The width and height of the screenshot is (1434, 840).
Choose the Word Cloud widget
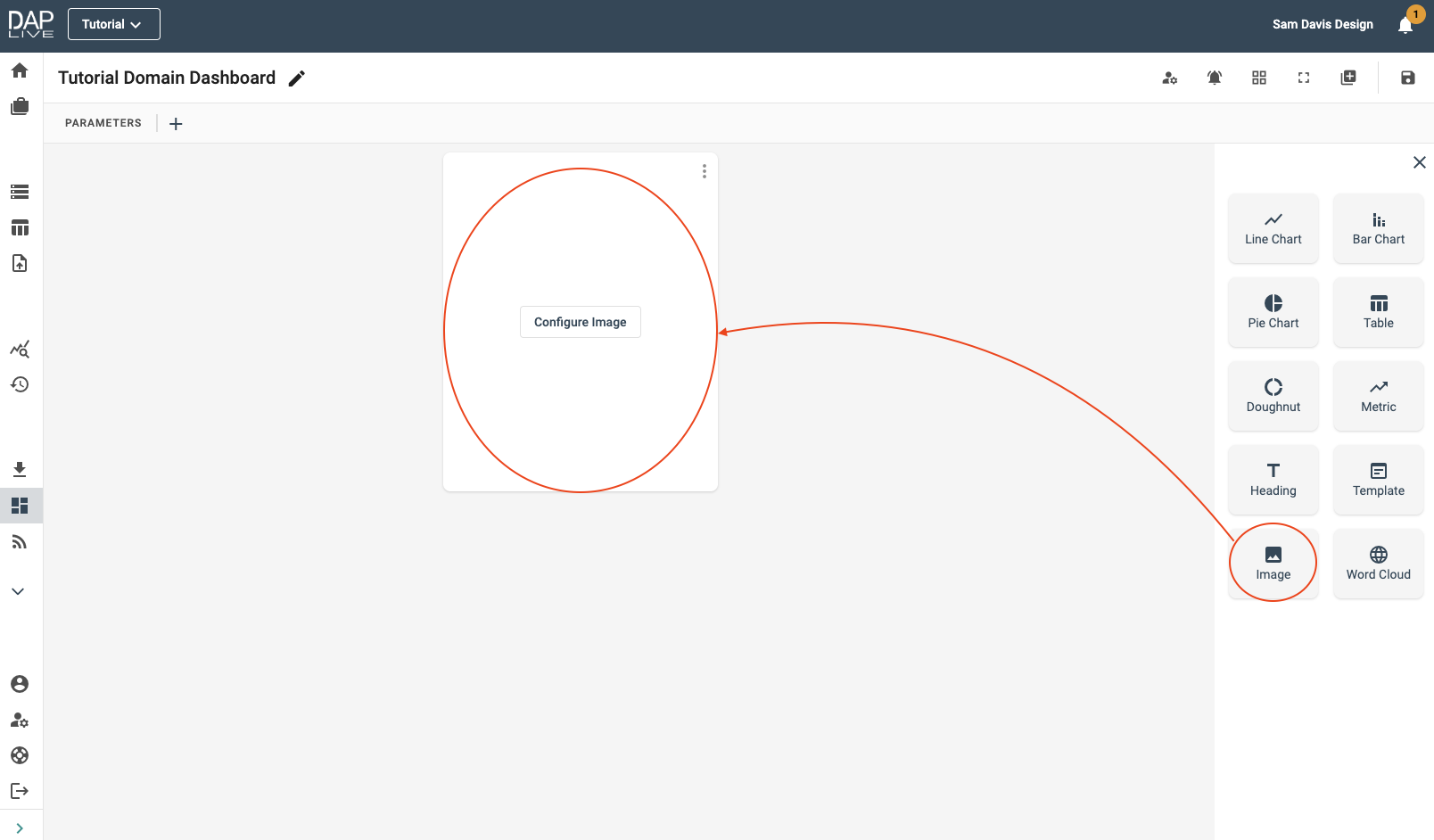1378,564
